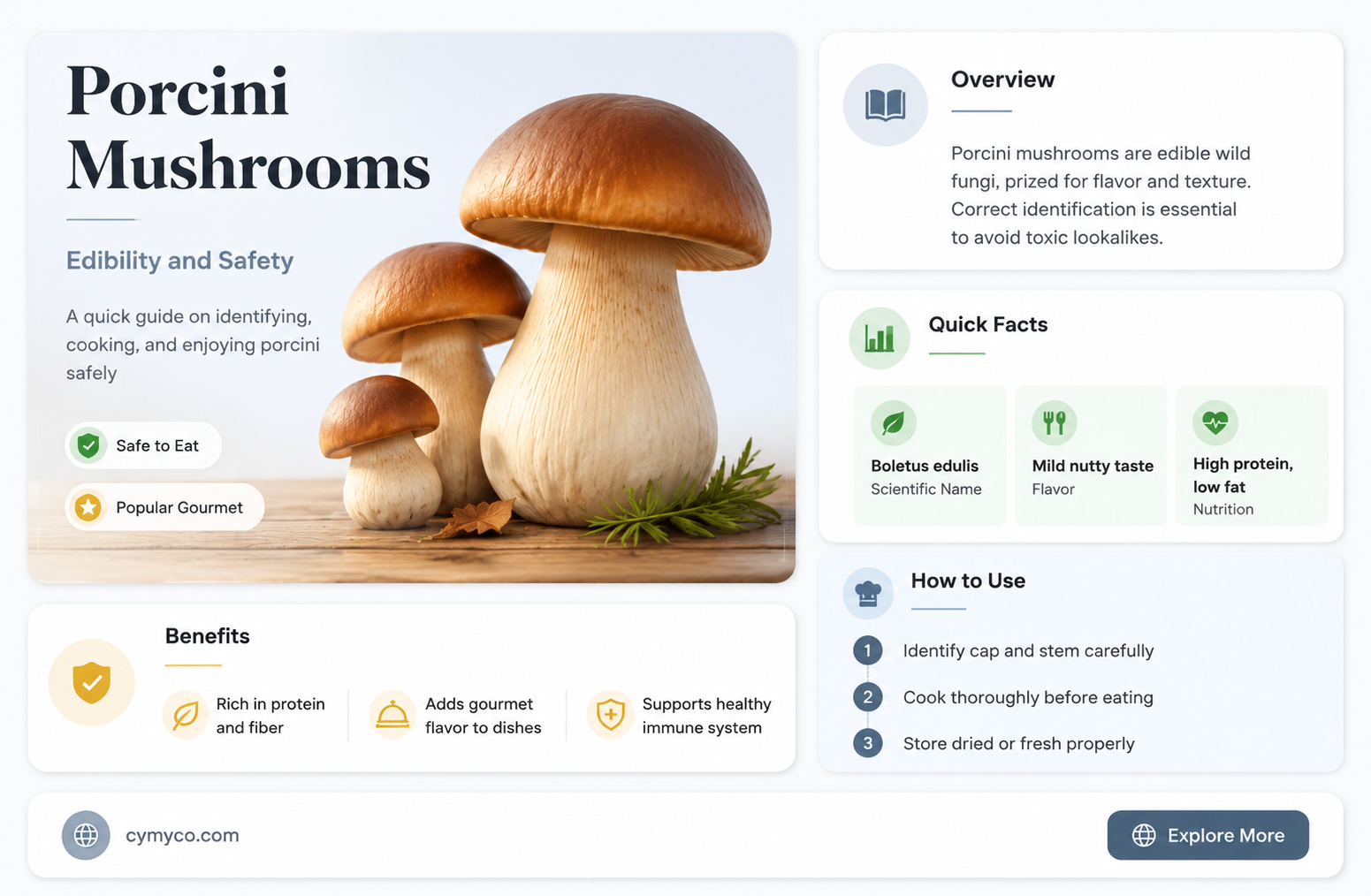Click the Overview heading

(x=1002, y=80)
